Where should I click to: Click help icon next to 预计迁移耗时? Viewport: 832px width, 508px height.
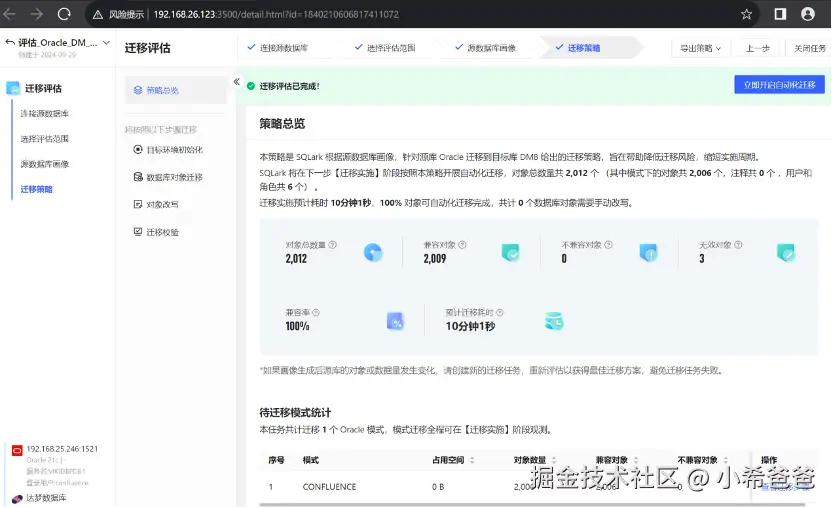click(500, 313)
